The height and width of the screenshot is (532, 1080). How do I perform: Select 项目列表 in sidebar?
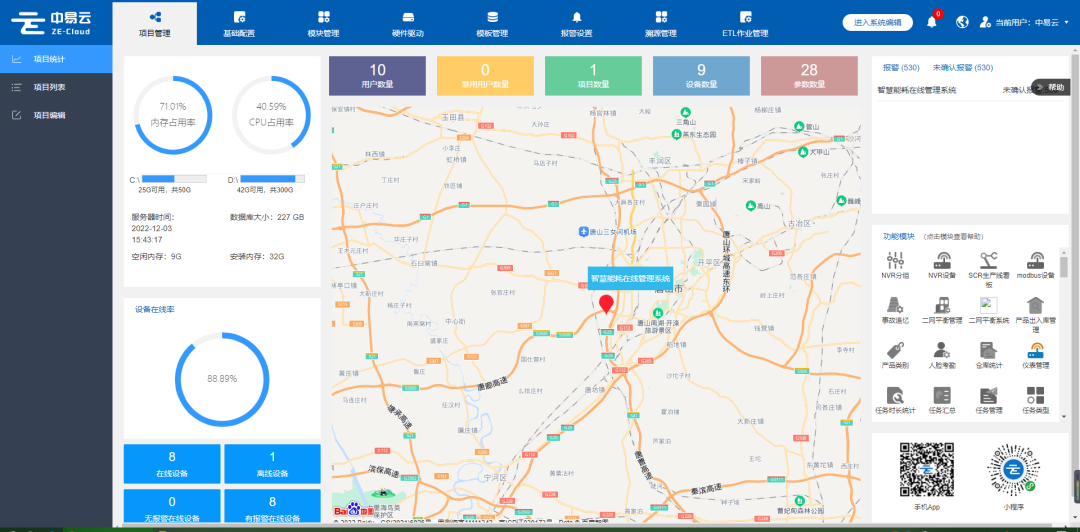(x=56, y=87)
